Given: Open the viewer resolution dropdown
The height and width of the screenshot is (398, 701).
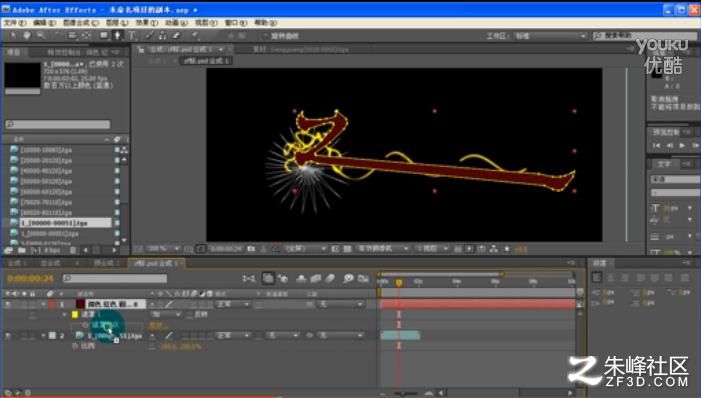Looking at the screenshot, I should 306,249.
